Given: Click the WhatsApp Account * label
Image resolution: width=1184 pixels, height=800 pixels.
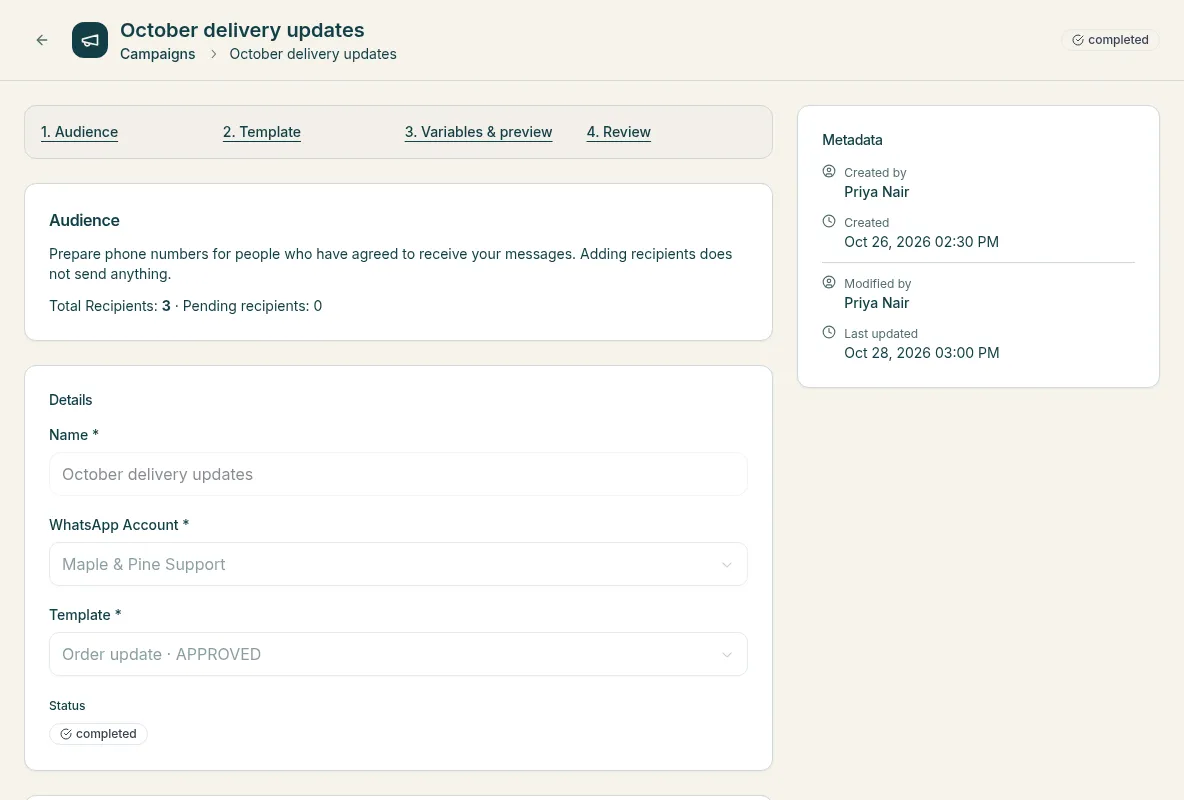Looking at the screenshot, I should point(119,525).
